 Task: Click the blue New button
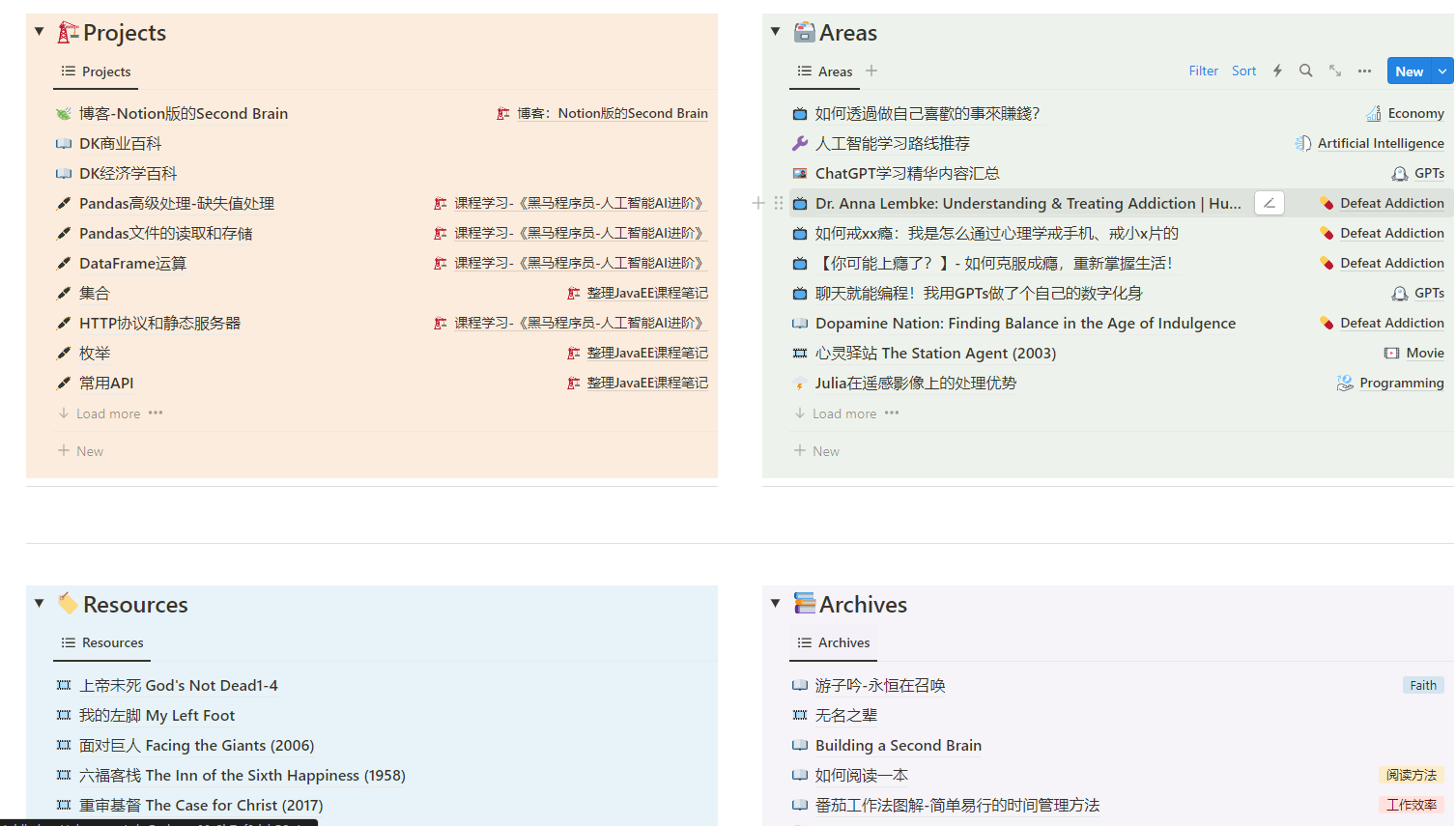1409,71
